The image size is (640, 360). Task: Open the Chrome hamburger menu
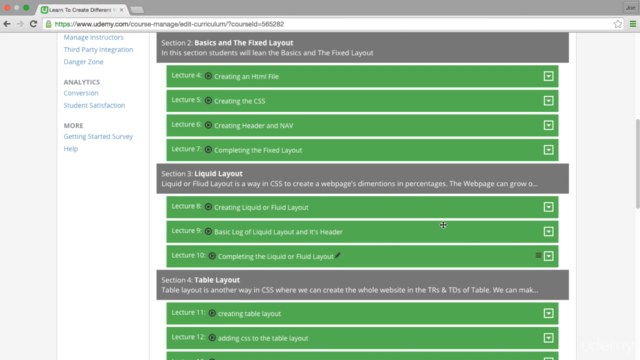pos(633,24)
